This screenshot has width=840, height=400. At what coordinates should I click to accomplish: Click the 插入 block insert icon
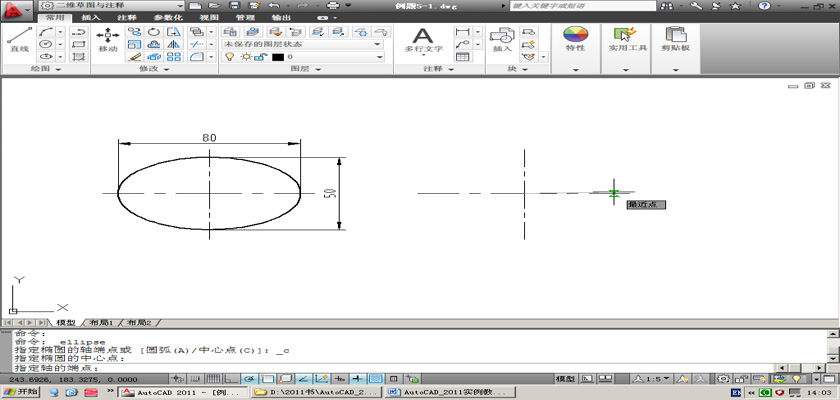pos(502,37)
